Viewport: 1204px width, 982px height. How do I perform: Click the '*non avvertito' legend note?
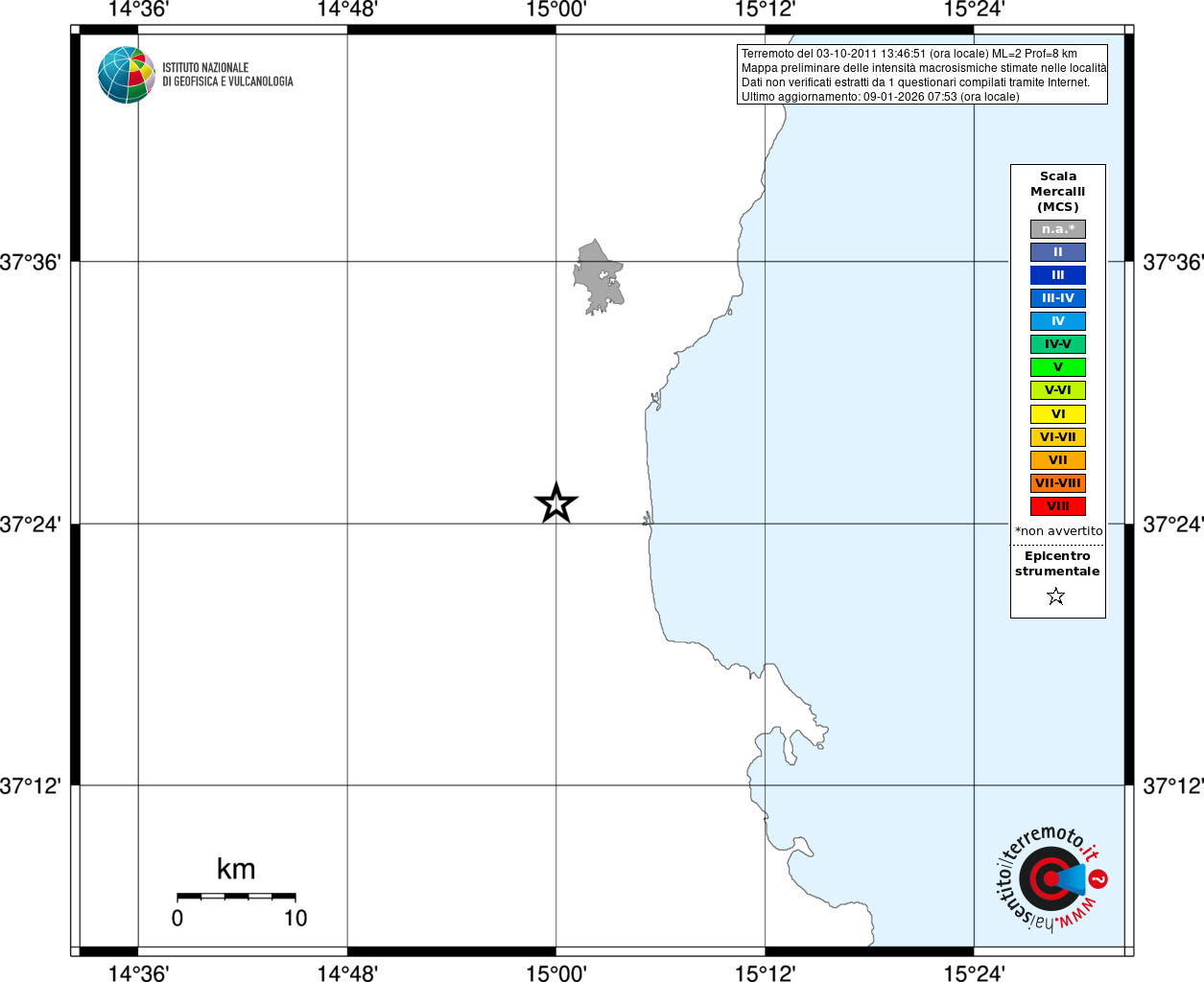click(1059, 531)
